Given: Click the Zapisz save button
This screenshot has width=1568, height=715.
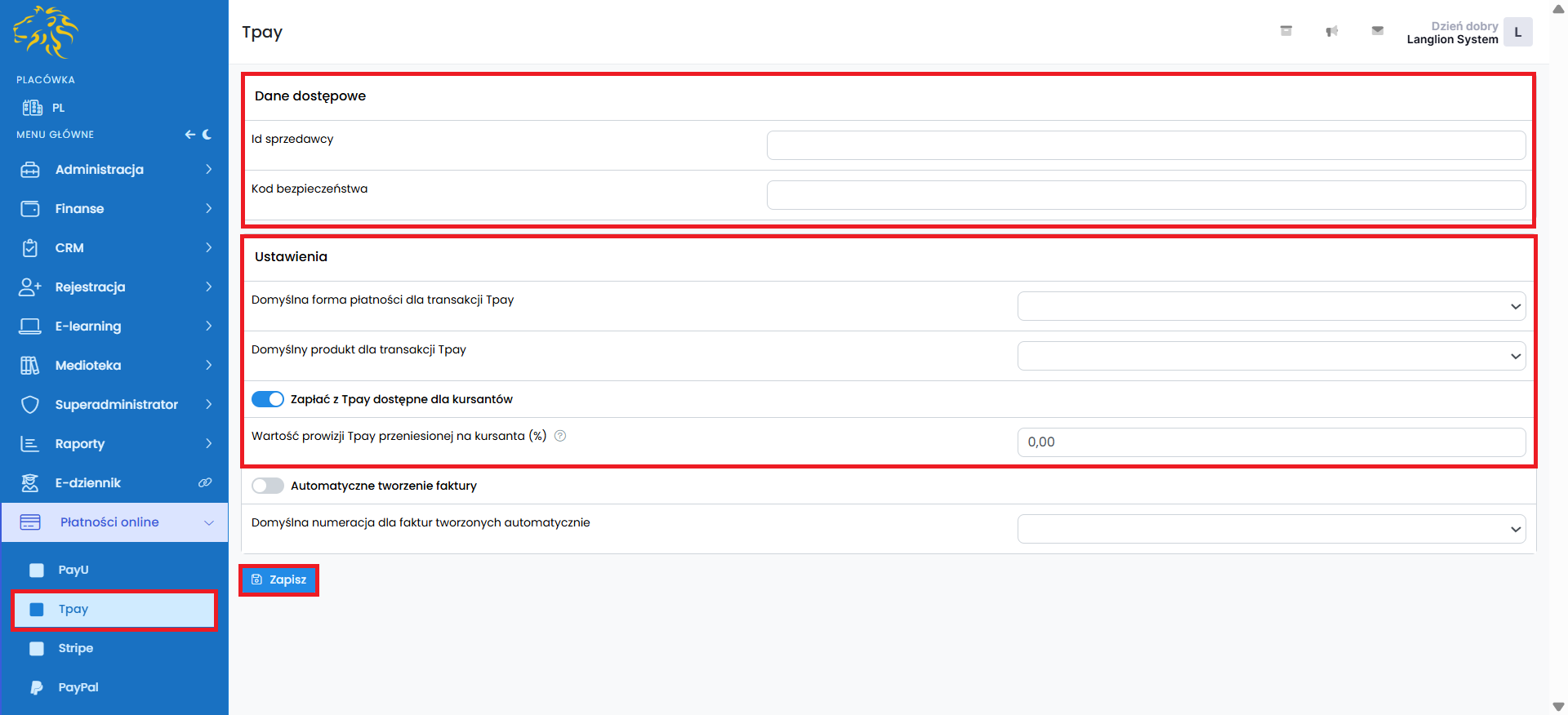Looking at the screenshot, I should (x=278, y=580).
